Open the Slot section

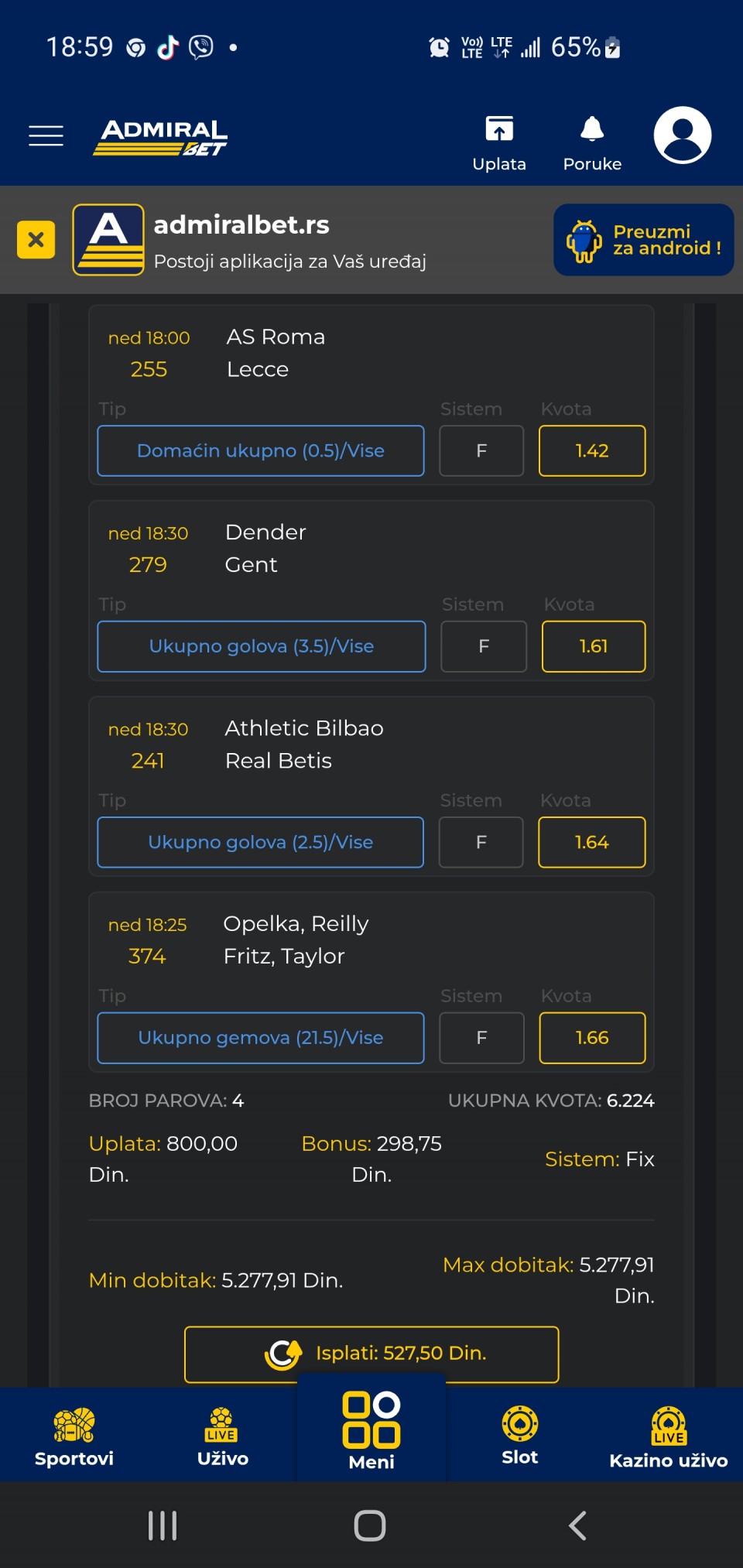(519, 1435)
